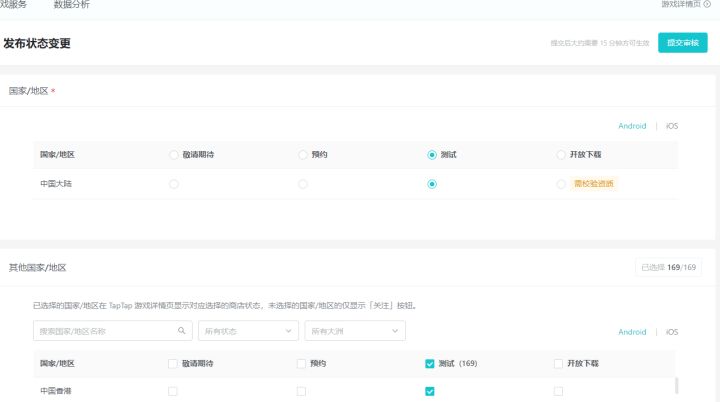Focus the 搜索国家/地区名称 search field
Image resolution: width=720 pixels, height=402 pixels.
coord(112,331)
